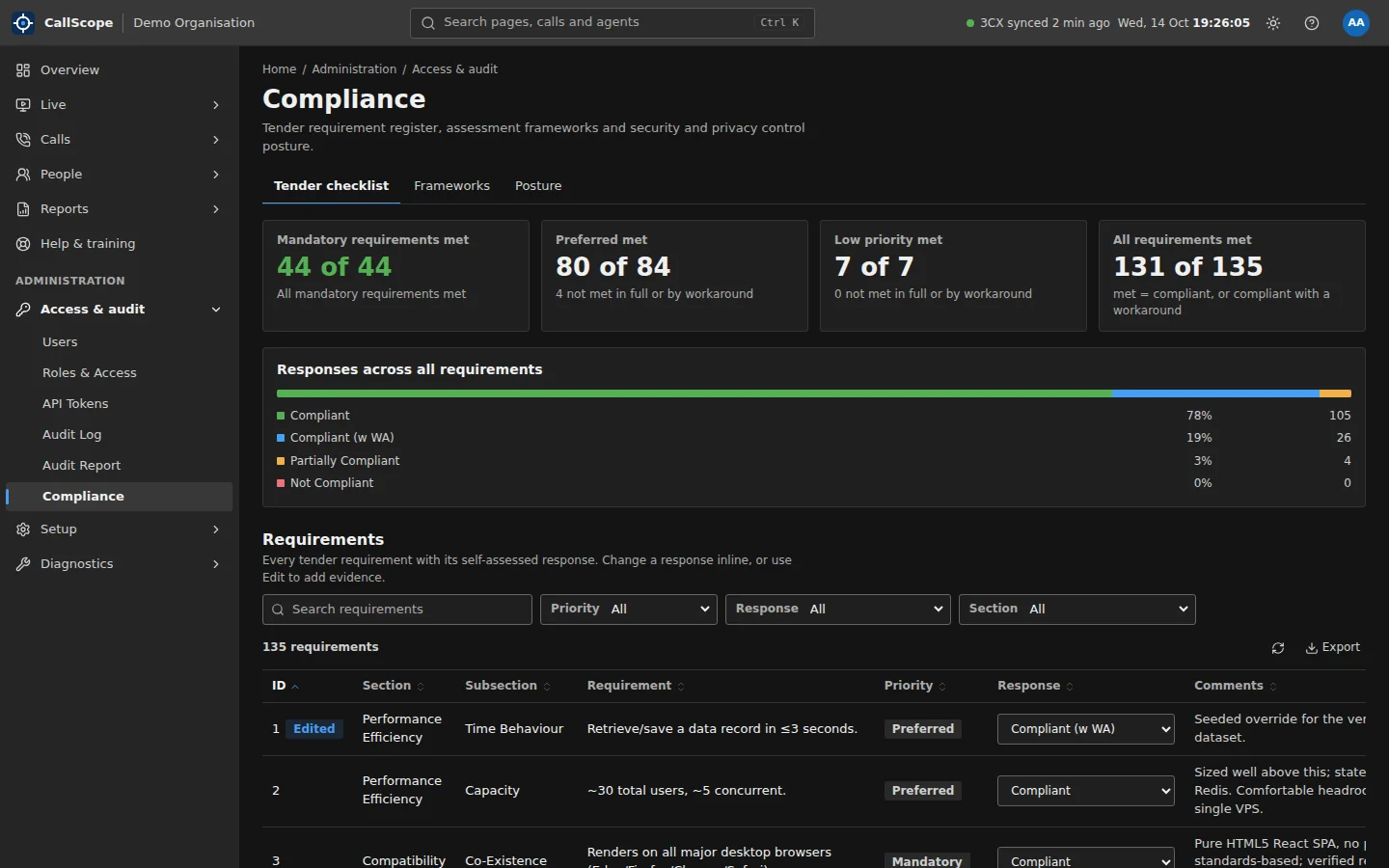The width and height of the screenshot is (1389, 868).
Task: Refresh the requirements list icon
Action: 1278,648
